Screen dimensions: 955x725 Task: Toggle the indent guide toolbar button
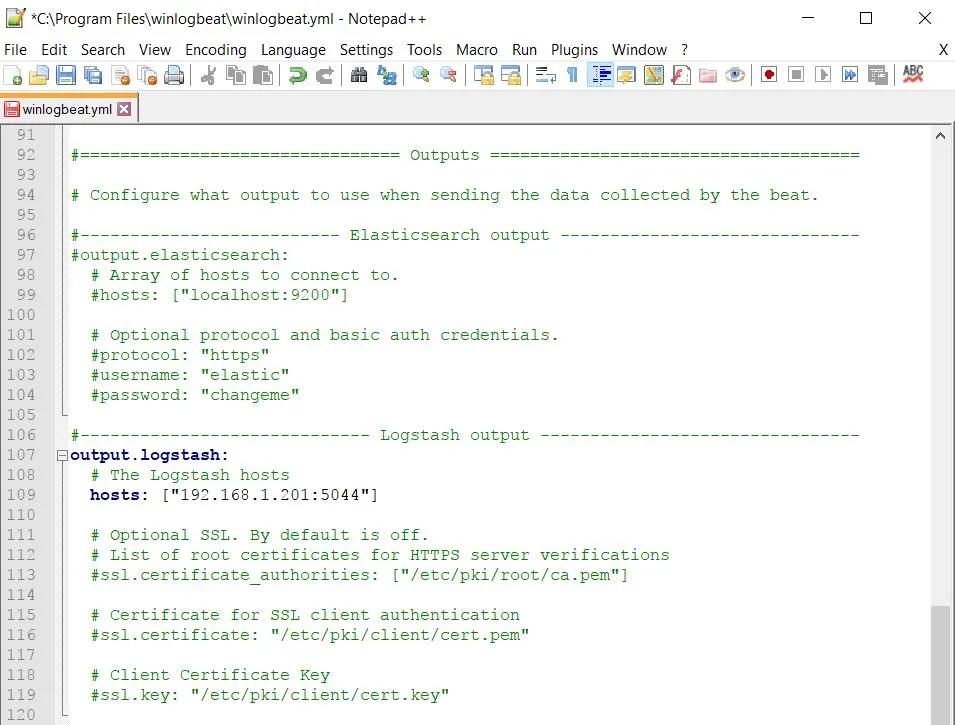click(x=600, y=75)
